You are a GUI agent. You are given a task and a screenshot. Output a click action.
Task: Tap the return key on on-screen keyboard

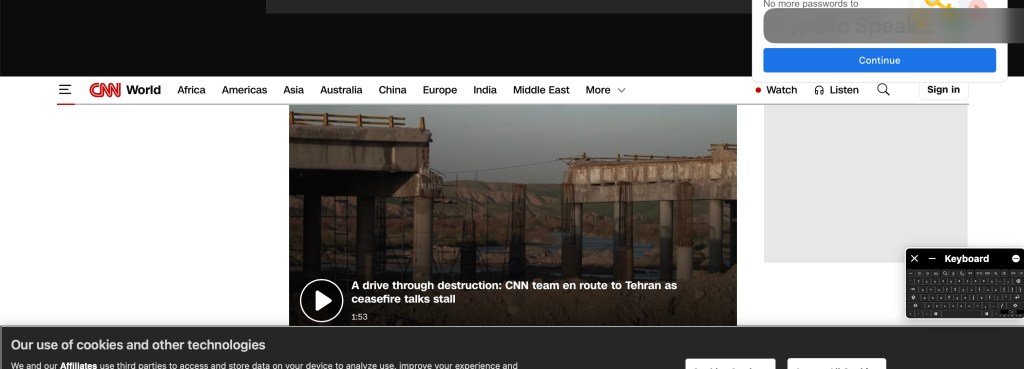(x=1016, y=297)
